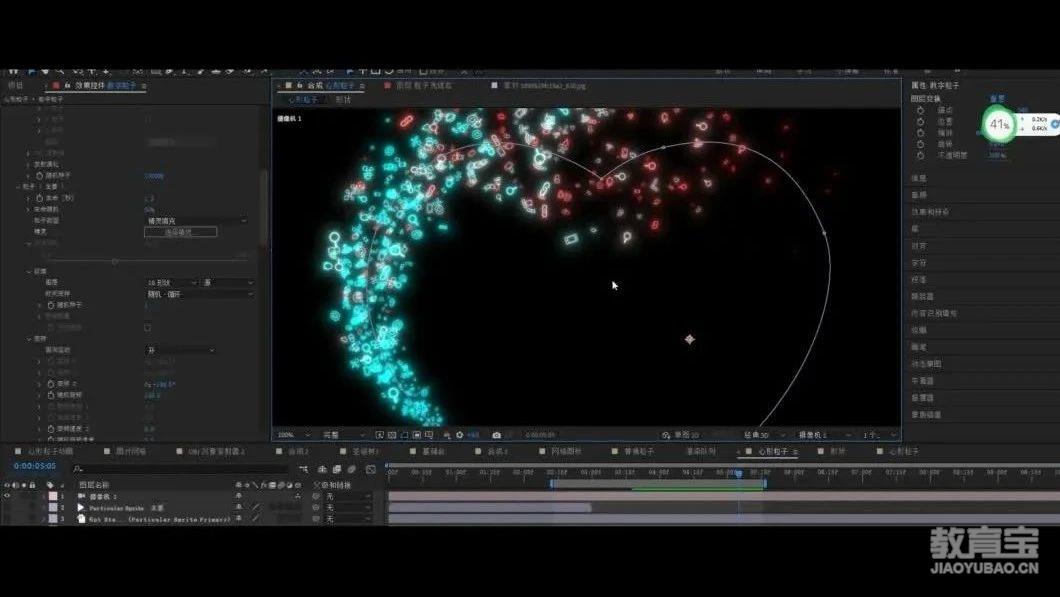Open 对齐 panel header
The width and height of the screenshot is (1060, 597).
click(919, 245)
